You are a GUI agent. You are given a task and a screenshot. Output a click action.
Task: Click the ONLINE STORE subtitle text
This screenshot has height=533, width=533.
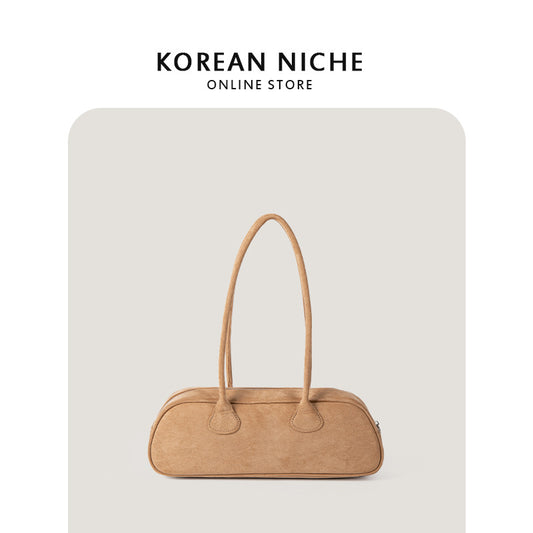click(x=260, y=85)
